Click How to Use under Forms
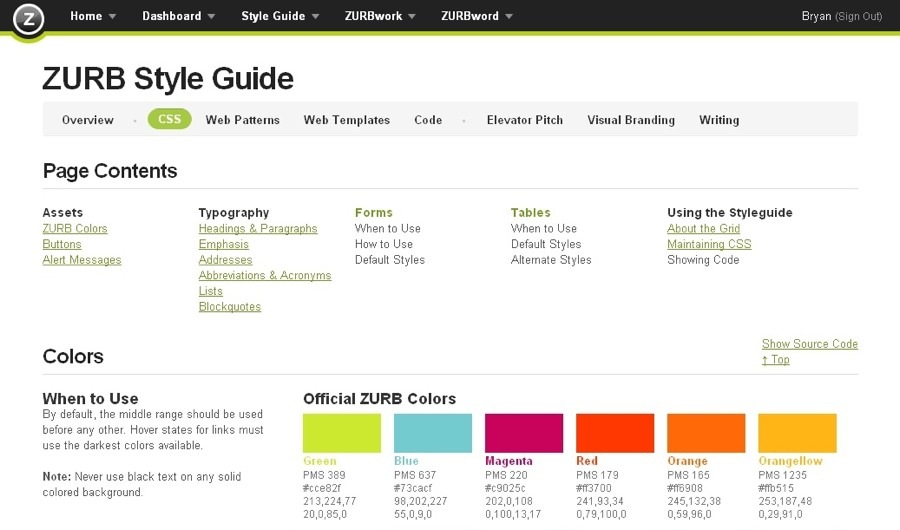The image size is (900, 530). 383,244
